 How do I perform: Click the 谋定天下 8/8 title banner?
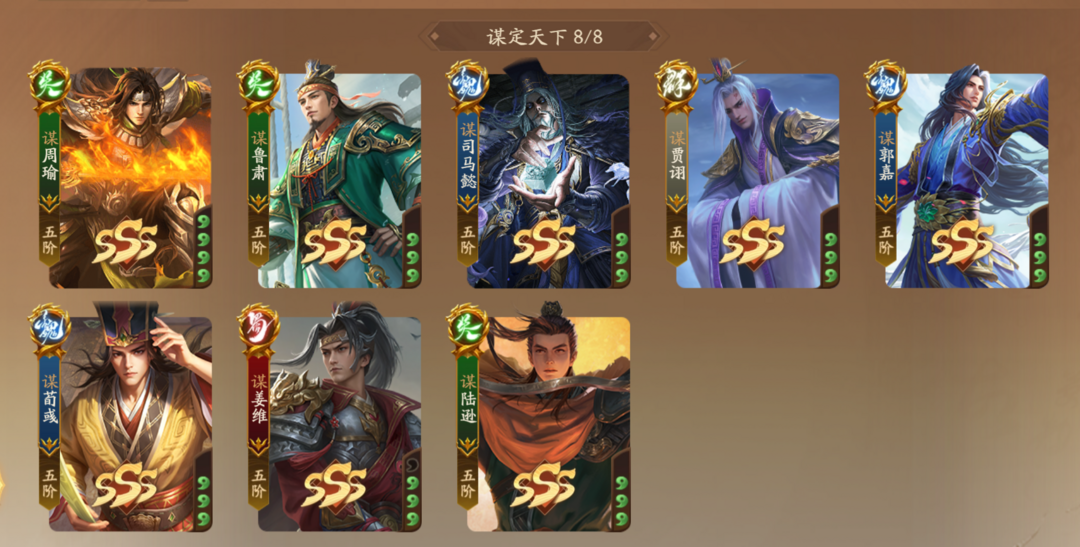tap(544, 37)
